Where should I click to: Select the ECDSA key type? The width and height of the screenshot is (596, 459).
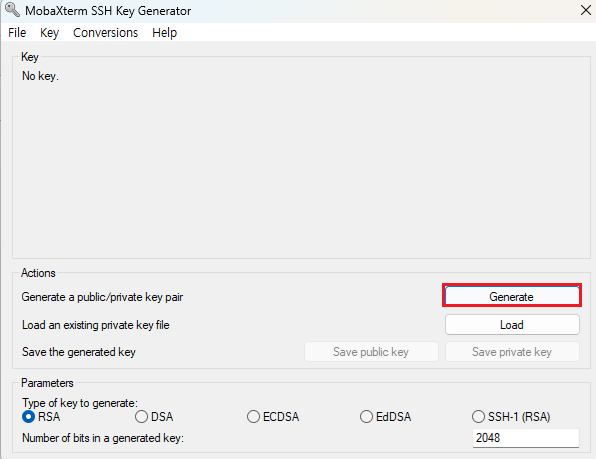coord(273,417)
